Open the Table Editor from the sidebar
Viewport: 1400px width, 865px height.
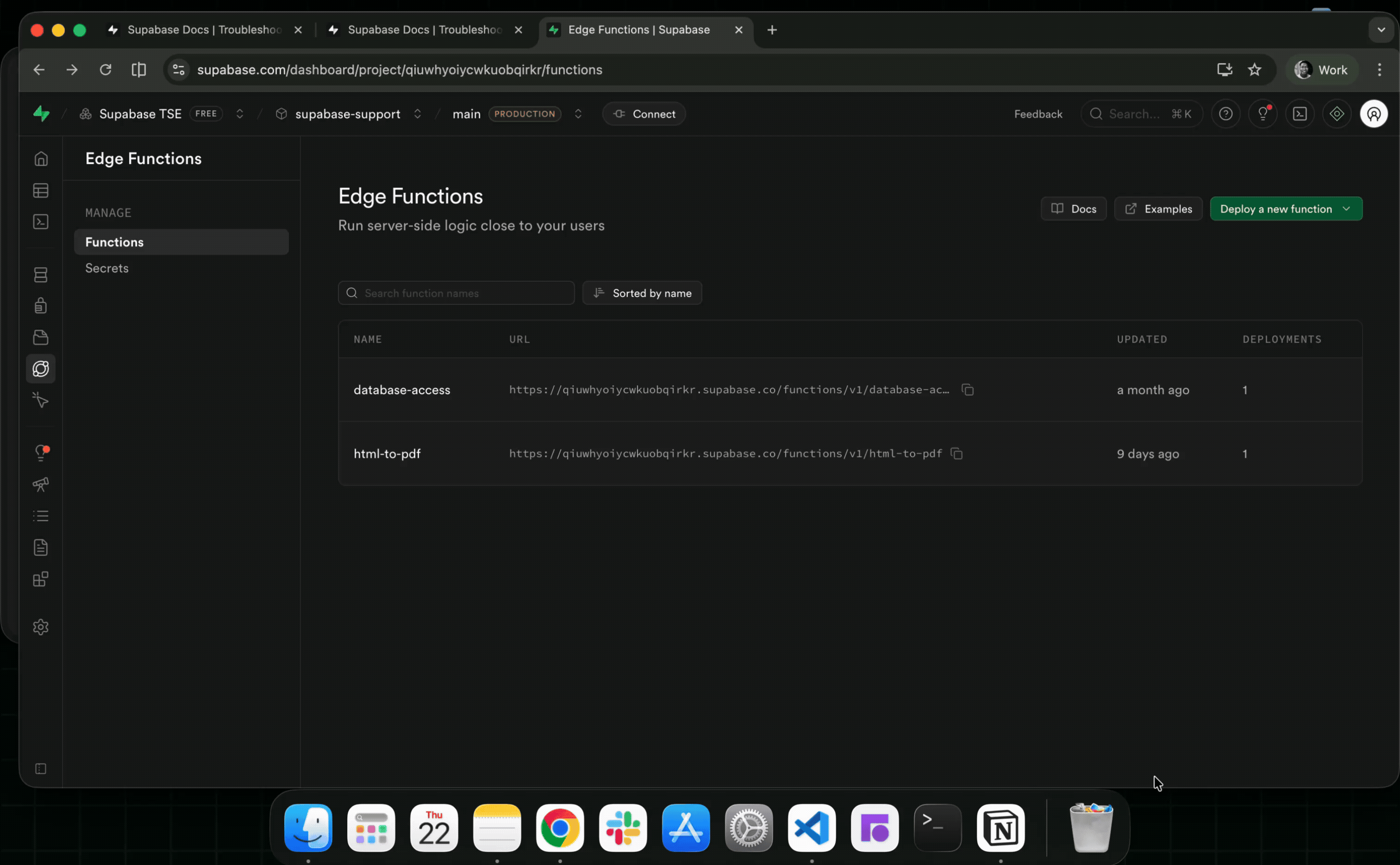(41, 190)
